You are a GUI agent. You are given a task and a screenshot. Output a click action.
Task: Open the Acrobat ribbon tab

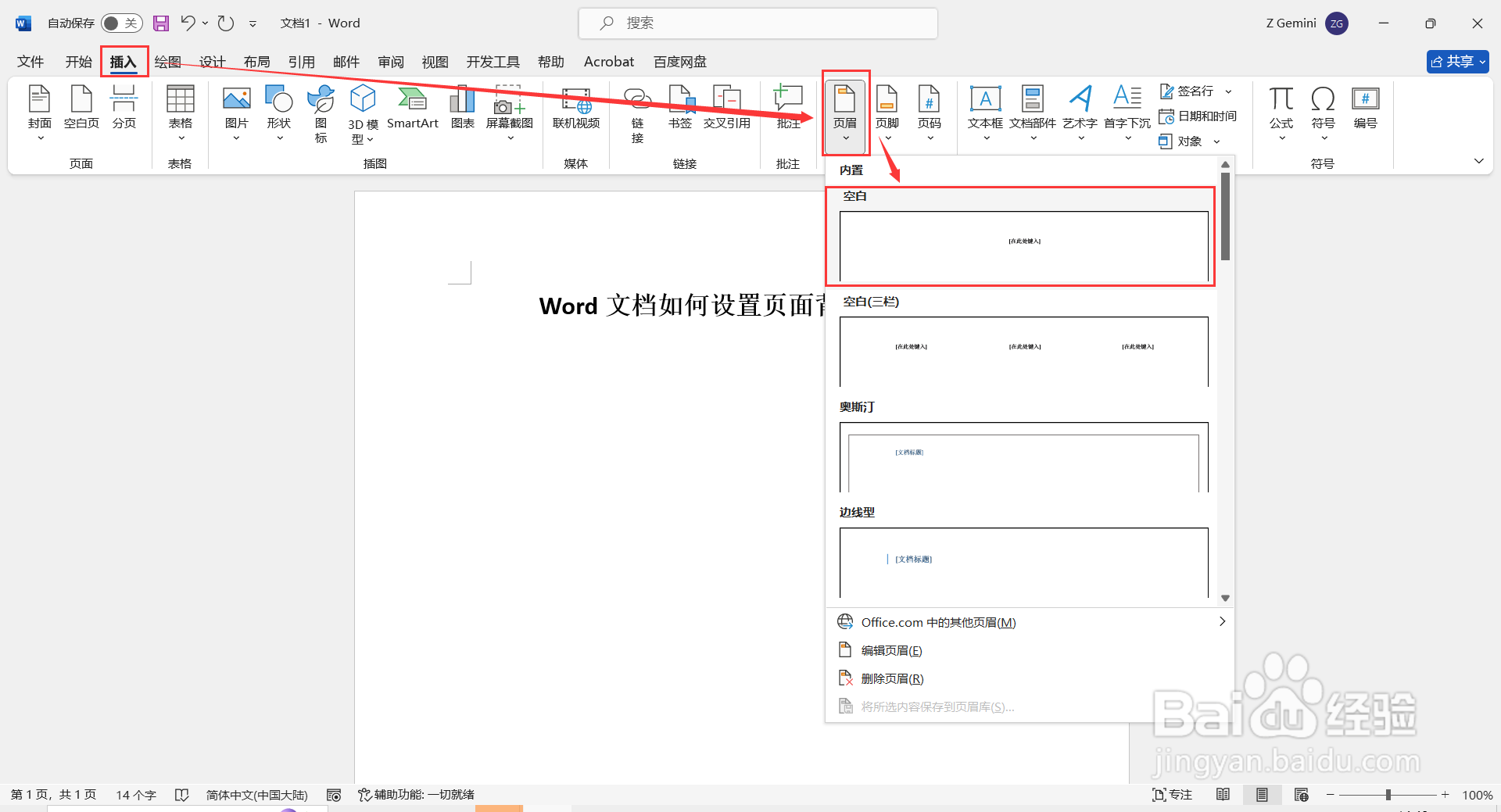tap(608, 61)
